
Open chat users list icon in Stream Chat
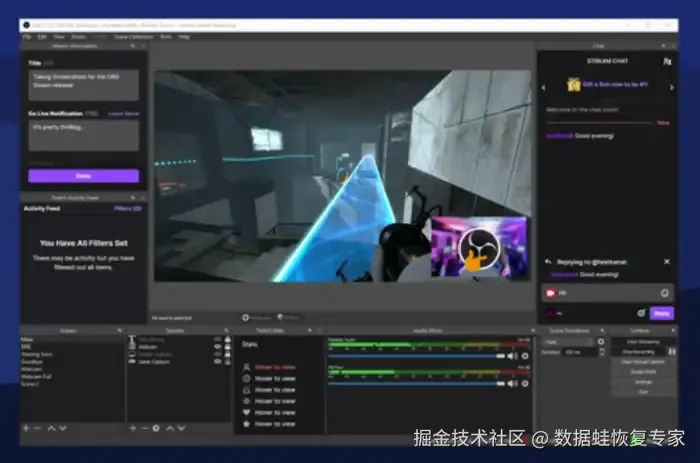[667, 61]
